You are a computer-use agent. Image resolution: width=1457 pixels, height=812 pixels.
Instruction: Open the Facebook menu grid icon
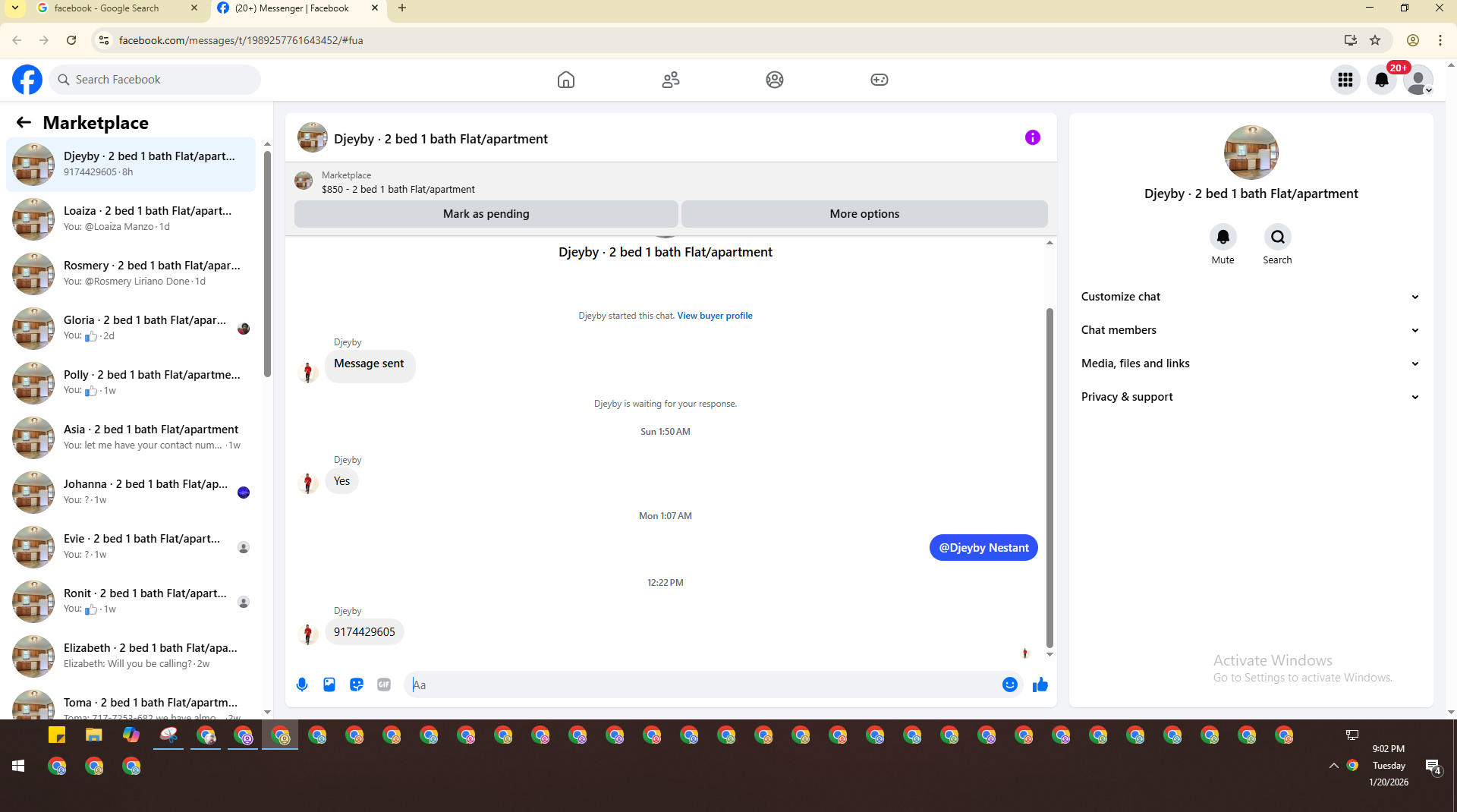point(1345,80)
